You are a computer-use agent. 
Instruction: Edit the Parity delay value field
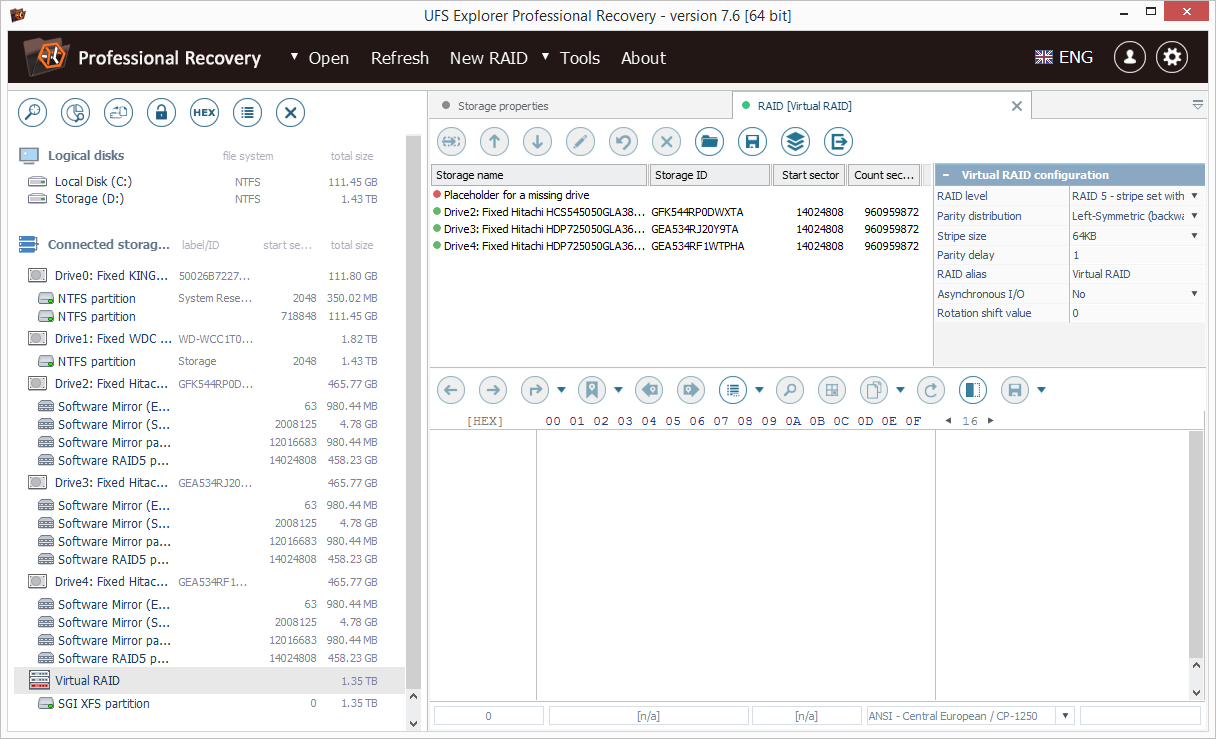point(1136,255)
